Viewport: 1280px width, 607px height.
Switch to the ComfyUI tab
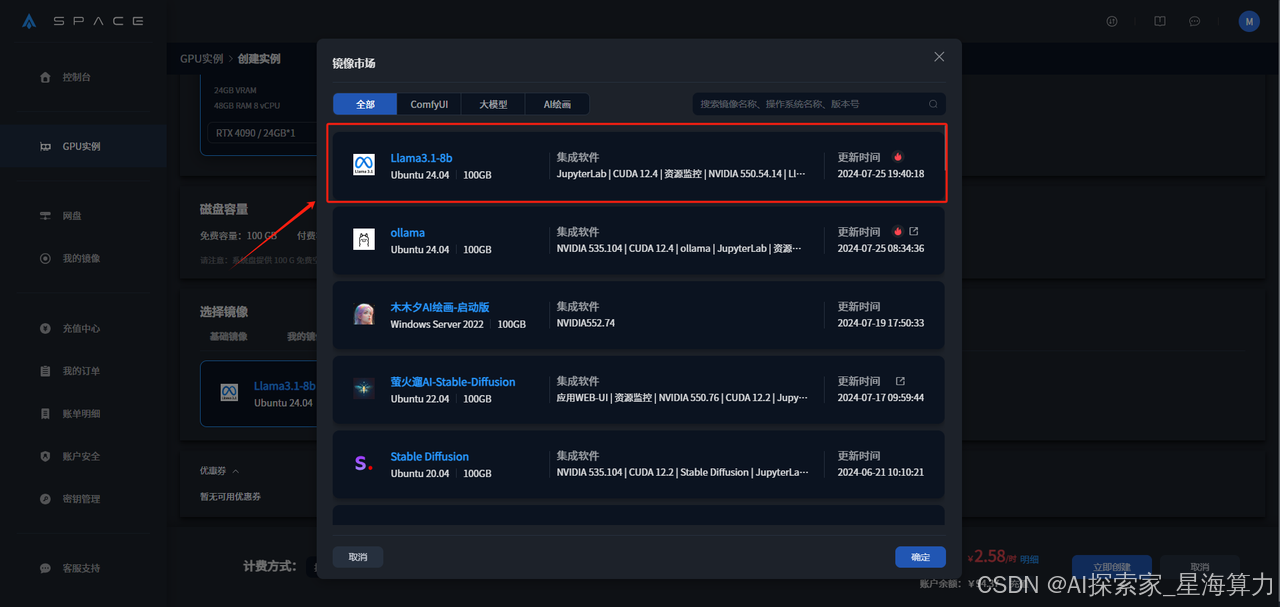pyautogui.click(x=429, y=104)
